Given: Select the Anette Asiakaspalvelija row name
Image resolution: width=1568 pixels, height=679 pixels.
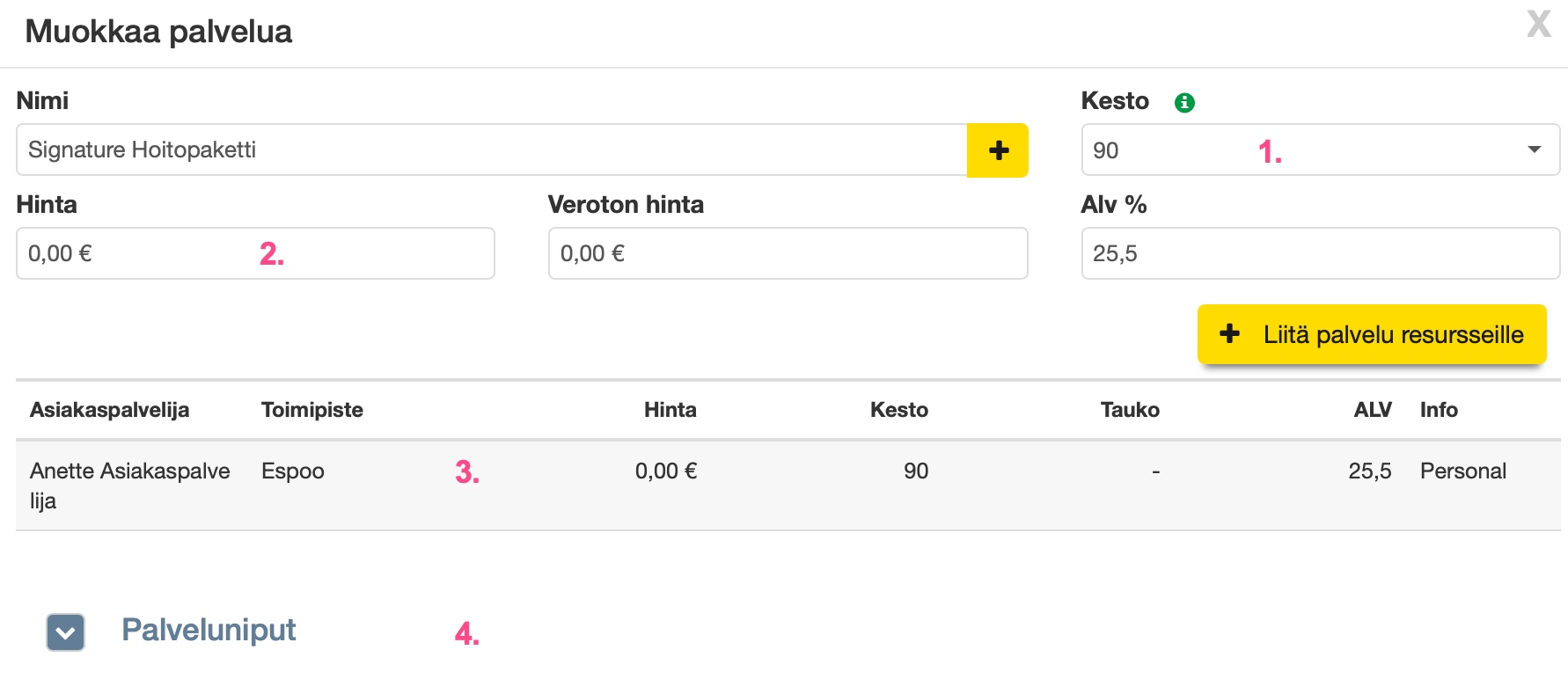Looking at the screenshot, I should (x=129, y=485).
